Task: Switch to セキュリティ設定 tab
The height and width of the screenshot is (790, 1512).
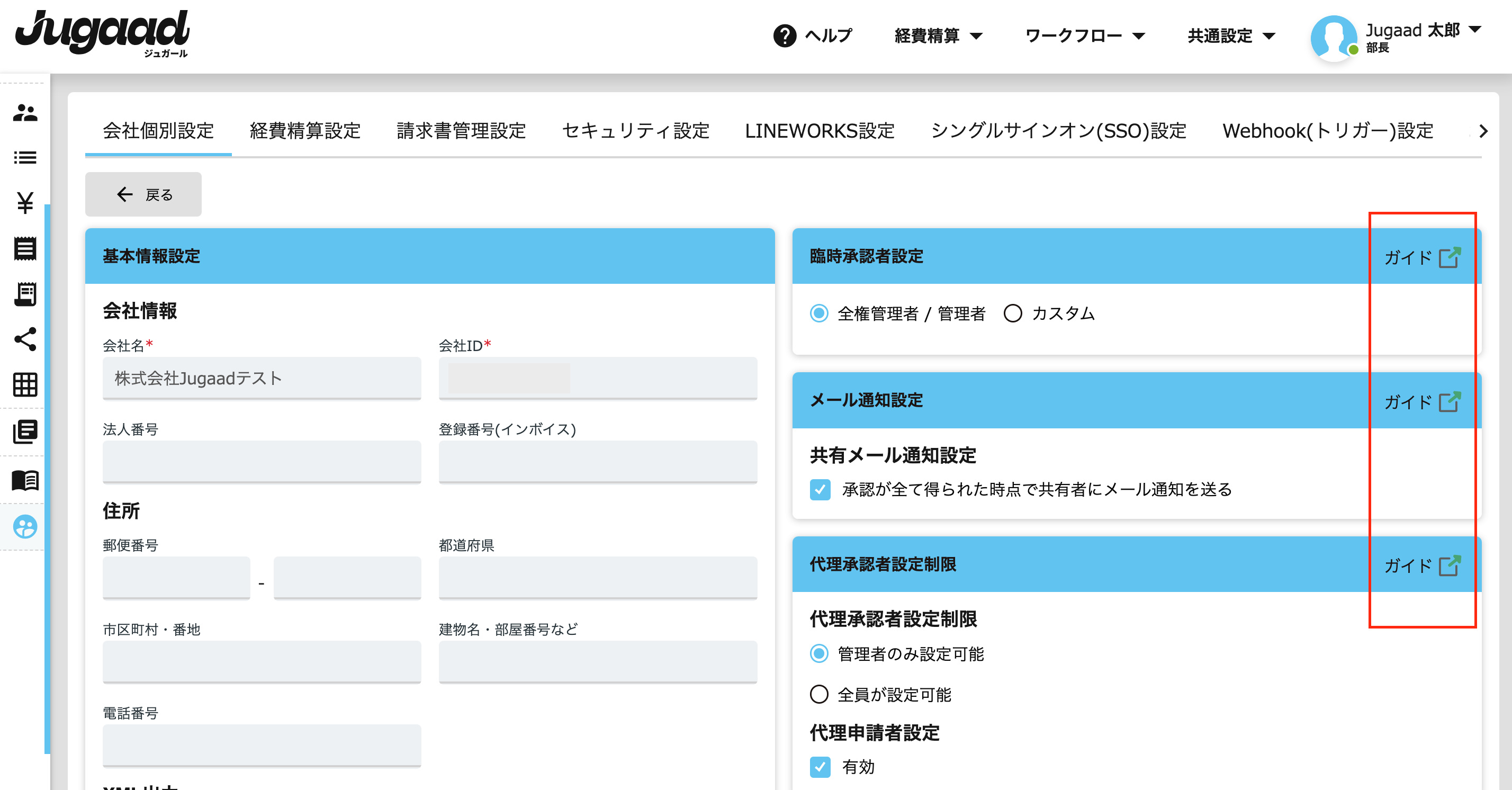Action: (x=636, y=131)
